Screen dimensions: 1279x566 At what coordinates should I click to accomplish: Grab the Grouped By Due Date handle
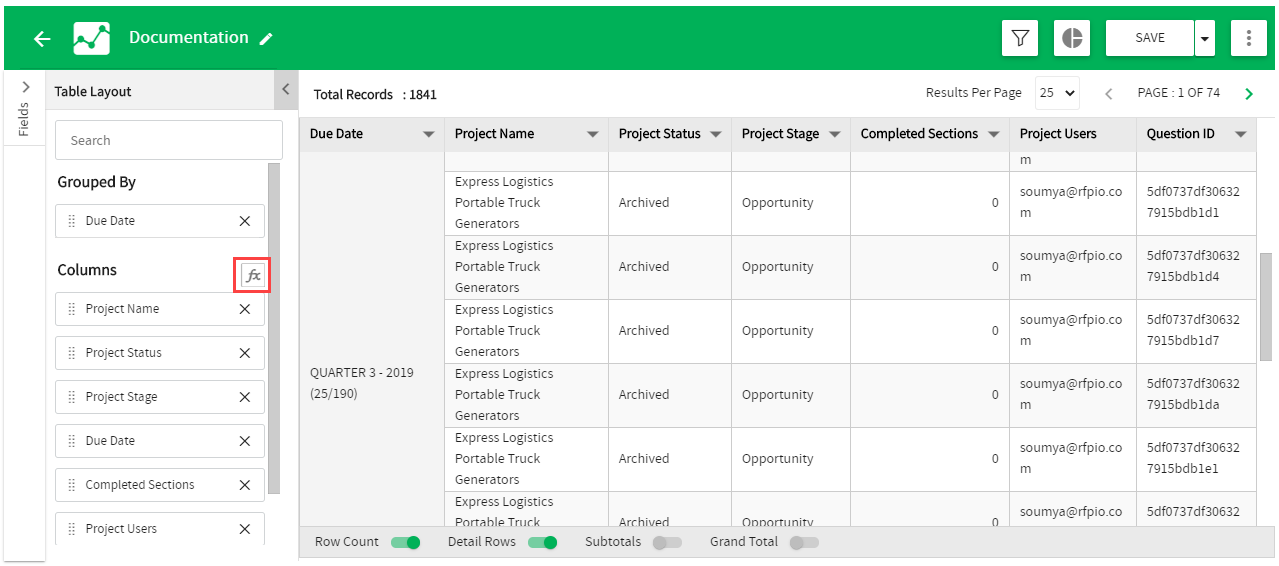click(71, 221)
